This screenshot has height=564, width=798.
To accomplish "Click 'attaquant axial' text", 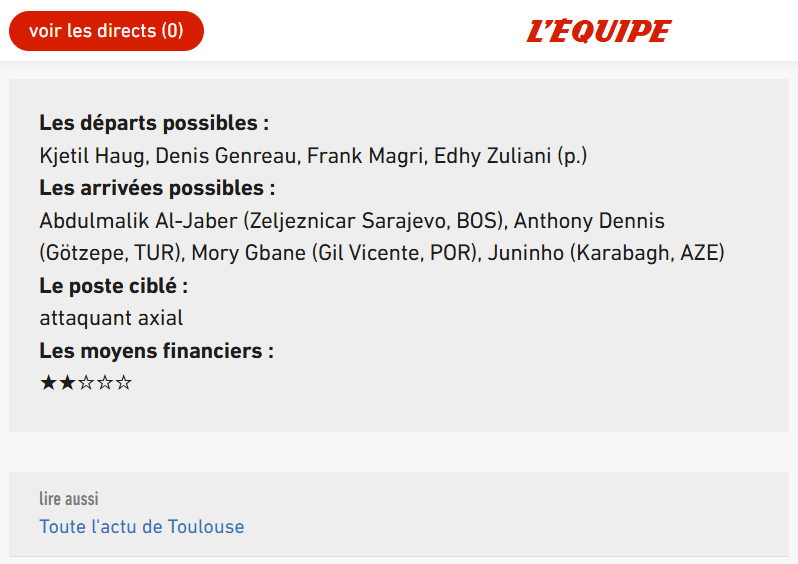I will click(111, 319).
